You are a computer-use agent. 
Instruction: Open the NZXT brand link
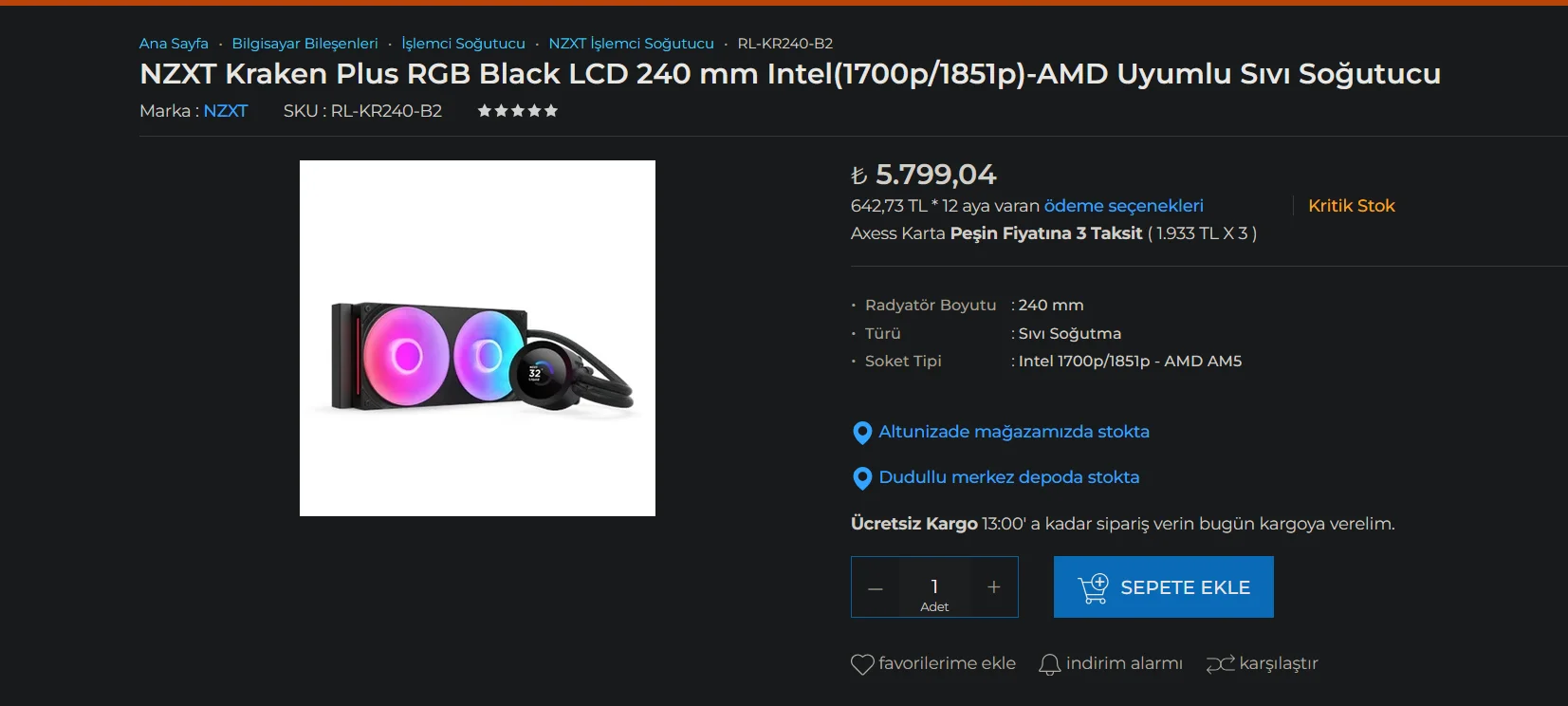point(226,111)
